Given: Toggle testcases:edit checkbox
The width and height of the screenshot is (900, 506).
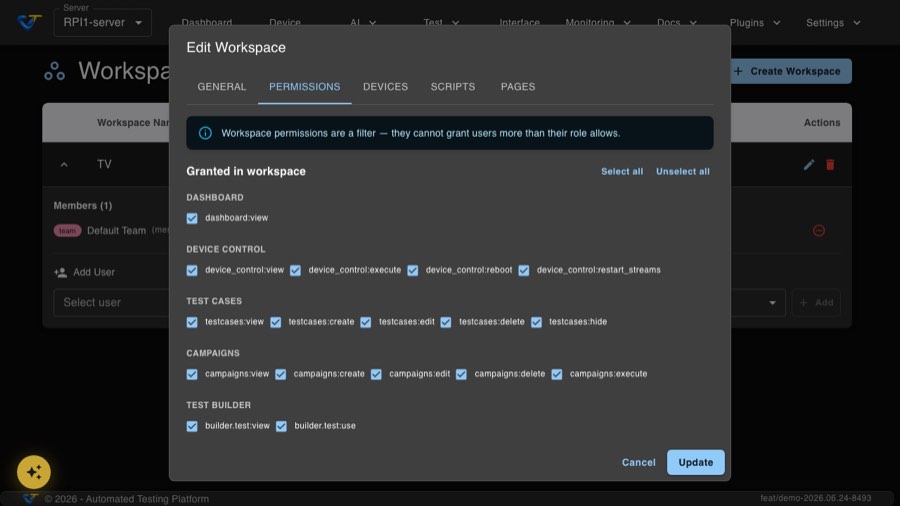Looking at the screenshot, I should 366,322.
